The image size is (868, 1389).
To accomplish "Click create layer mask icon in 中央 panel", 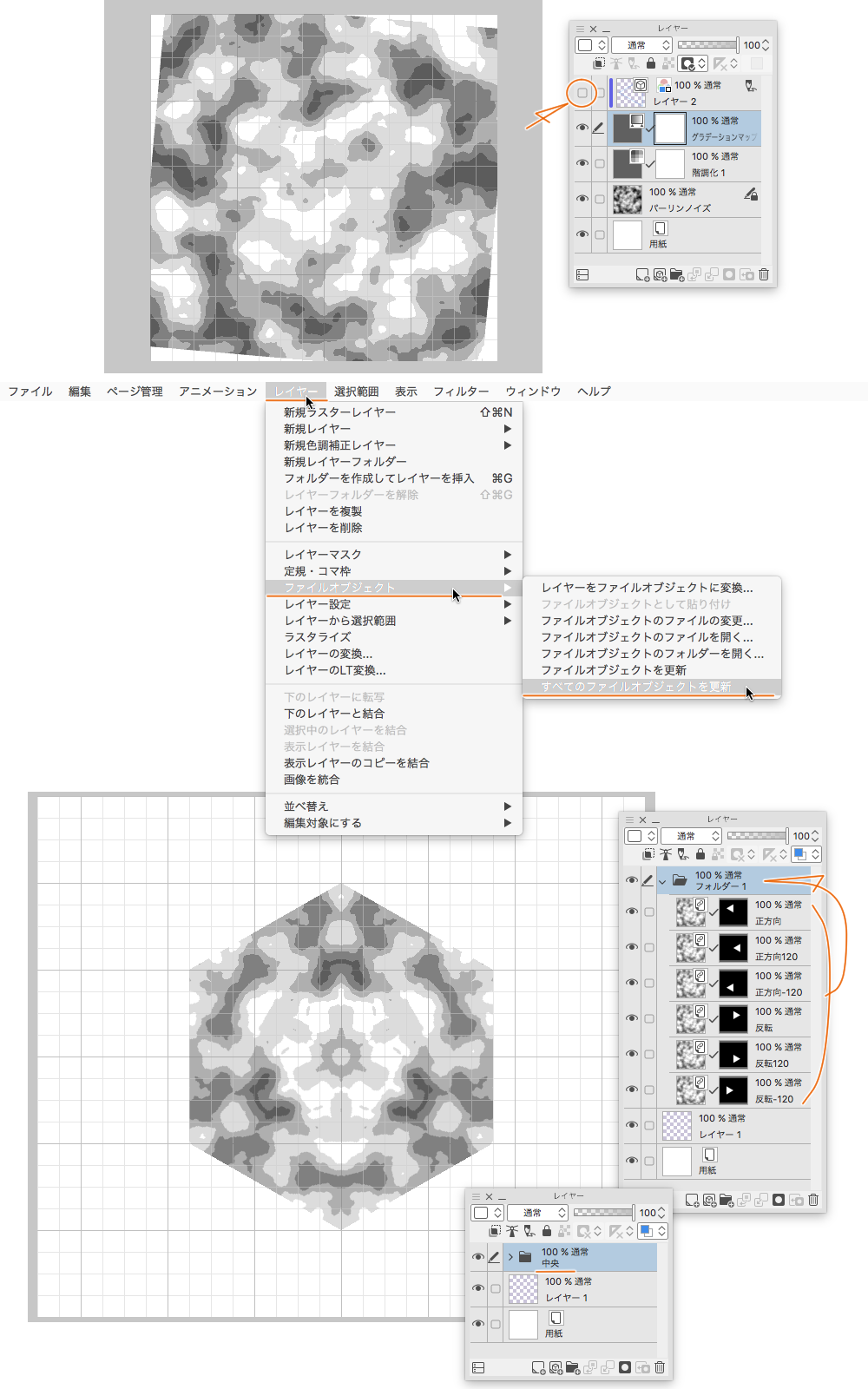I will tap(625, 1367).
